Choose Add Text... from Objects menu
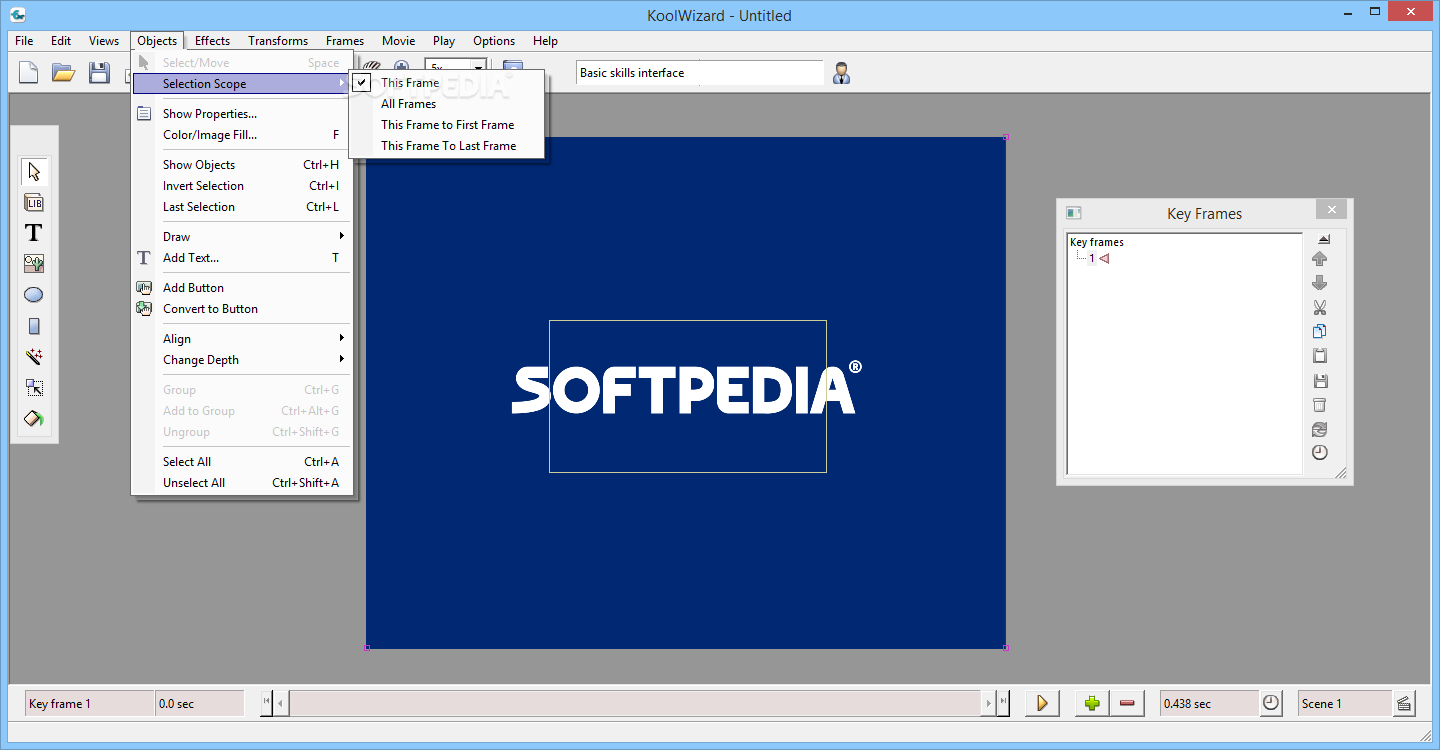The image size is (1440, 750). click(241, 258)
